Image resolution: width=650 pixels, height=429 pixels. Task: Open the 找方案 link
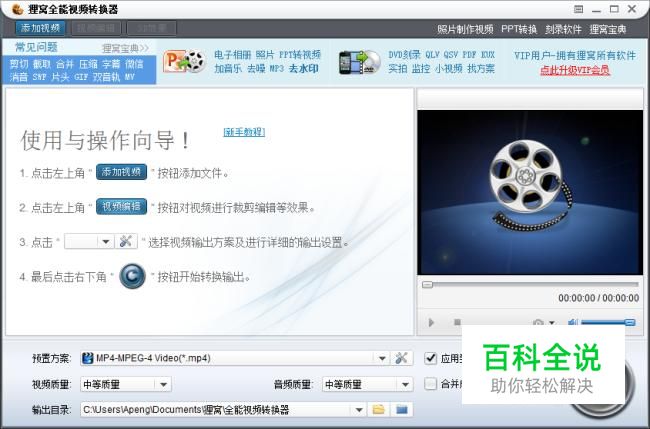coord(481,68)
